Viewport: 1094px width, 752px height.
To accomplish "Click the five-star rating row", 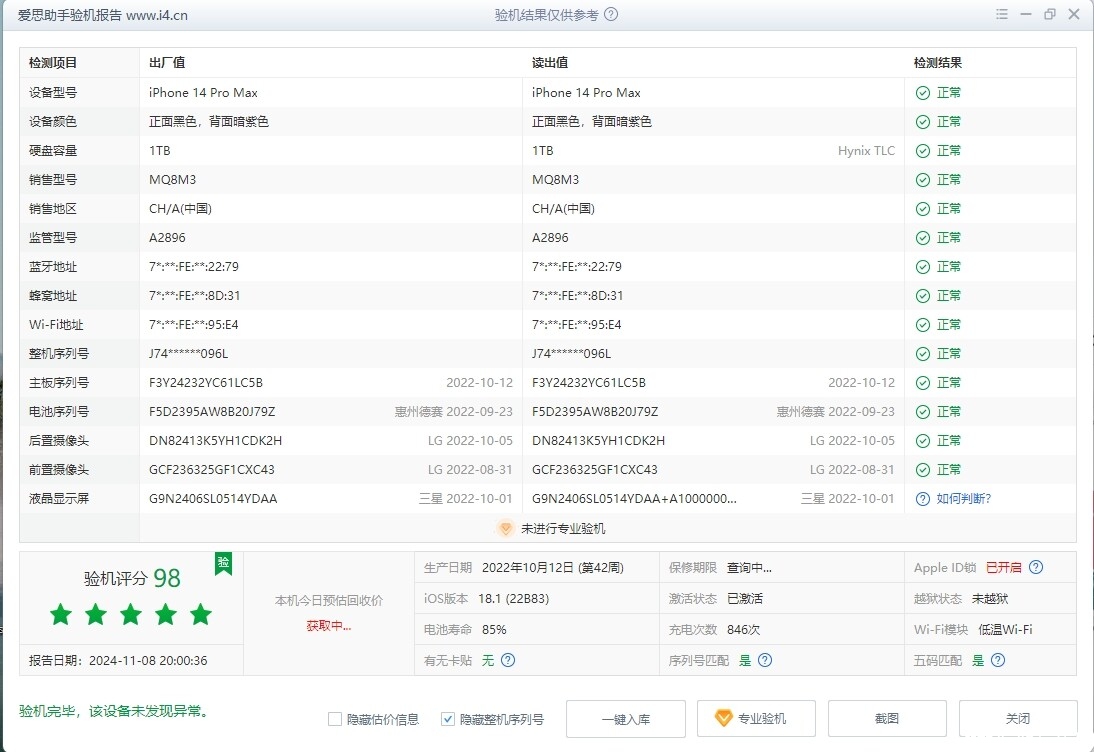I will pyautogui.click(x=130, y=615).
